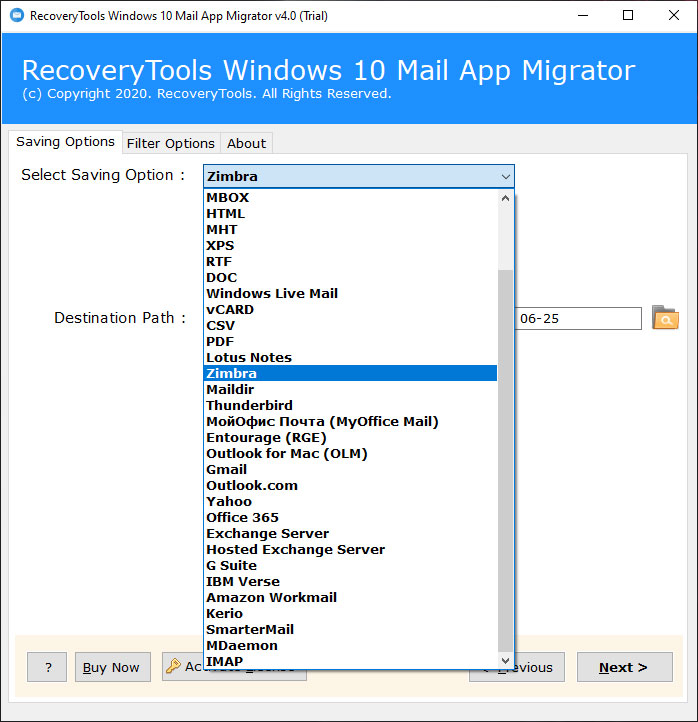The height and width of the screenshot is (722, 698).
Task: Select RTF from the list
Action: [x=350, y=262]
